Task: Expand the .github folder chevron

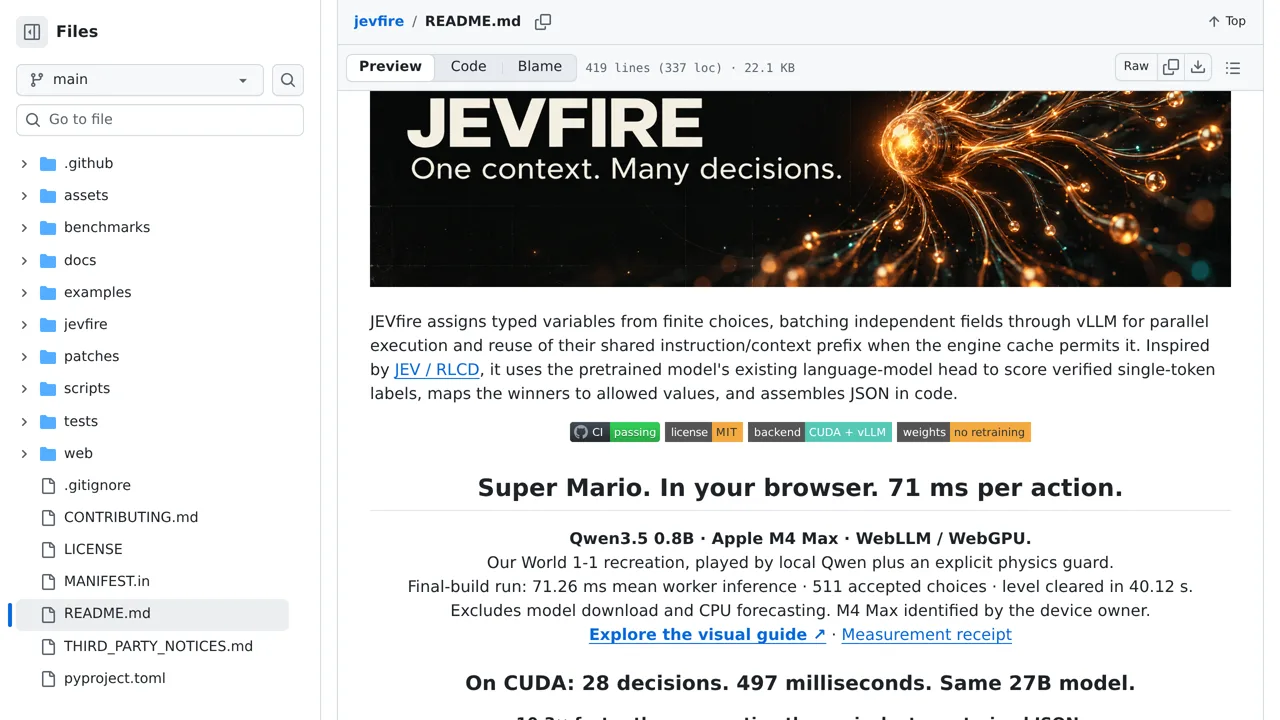Action: point(24,163)
